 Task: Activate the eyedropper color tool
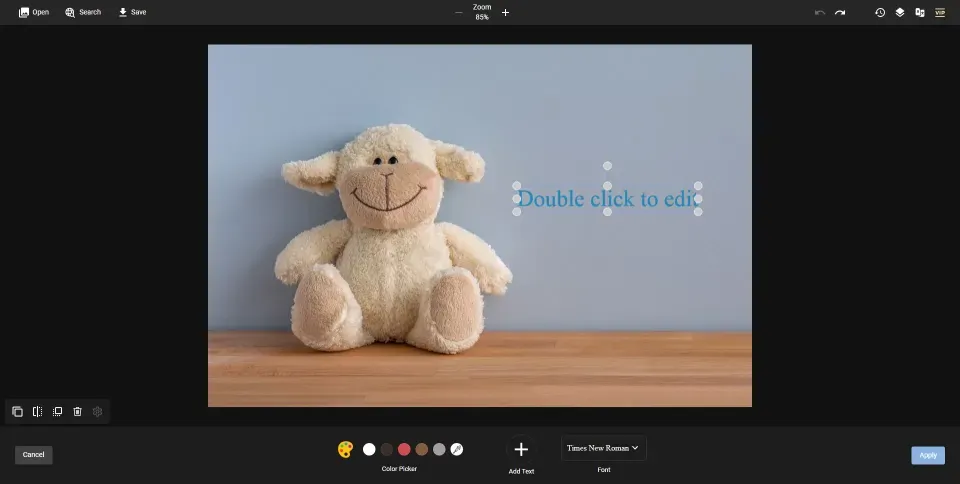457,449
